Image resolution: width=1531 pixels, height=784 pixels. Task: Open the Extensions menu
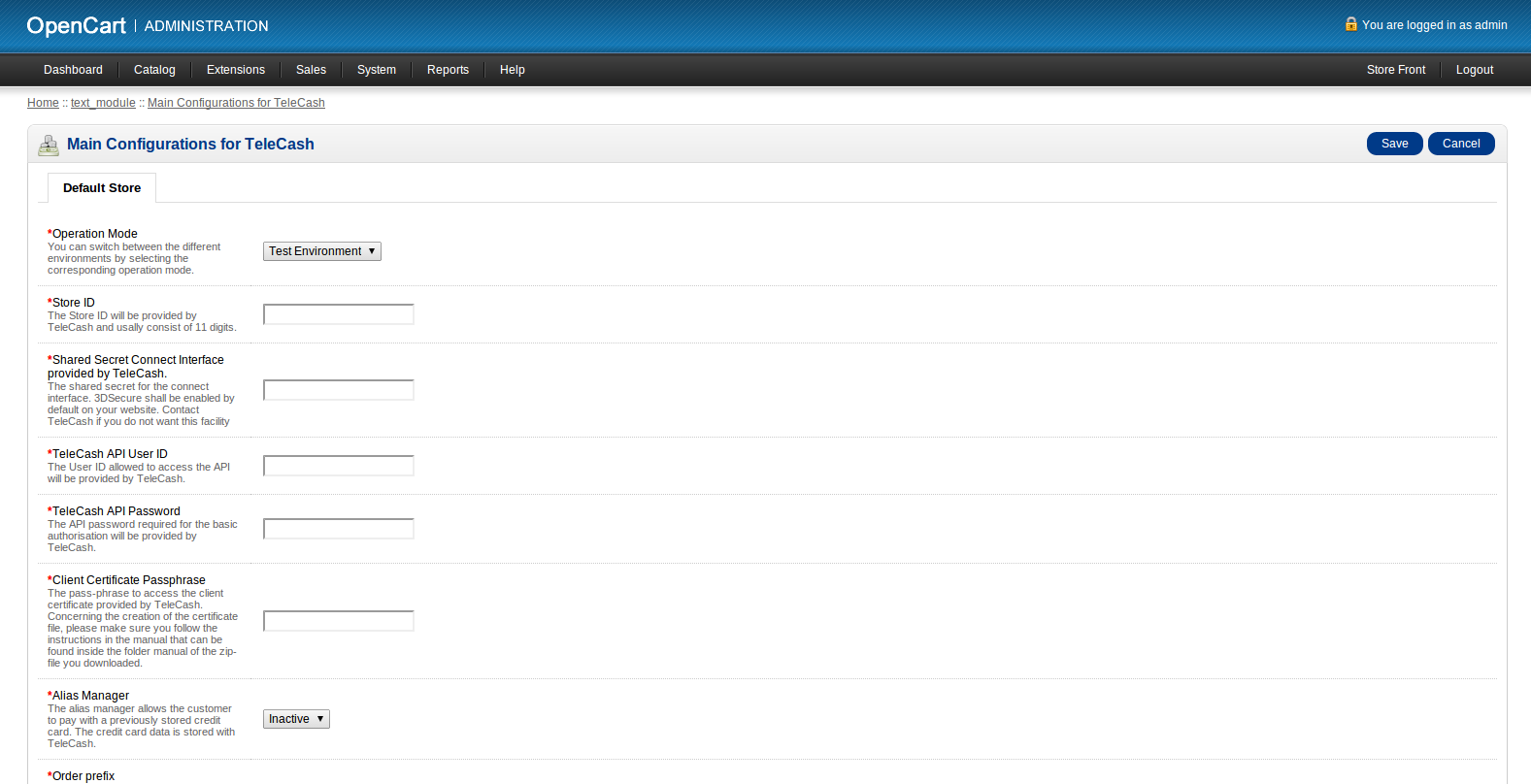(235, 70)
